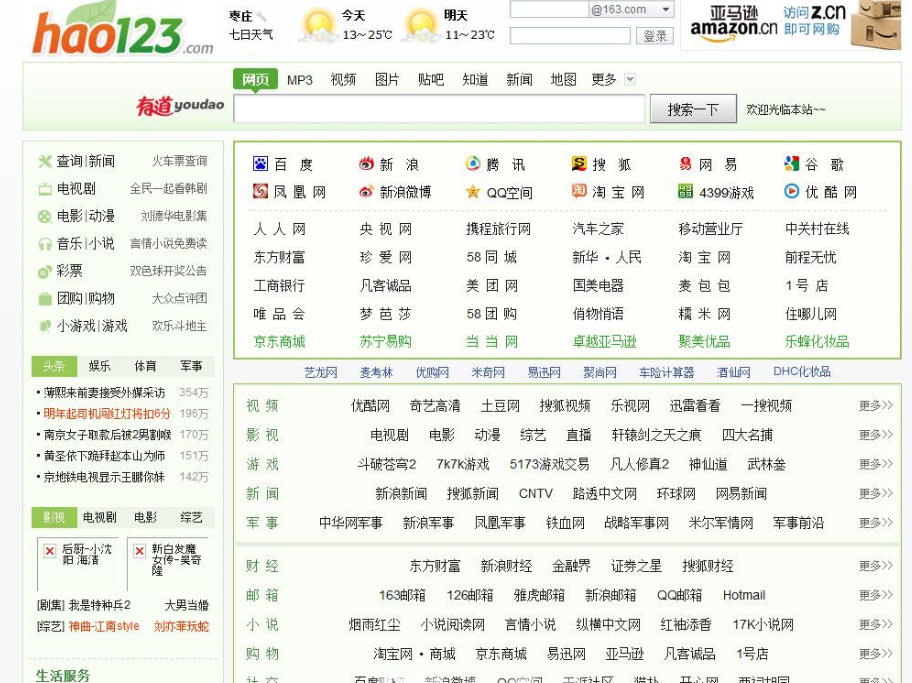The height and width of the screenshot is (683, 912).
Task: Click the 登录 login button
Action: (655, 36)
